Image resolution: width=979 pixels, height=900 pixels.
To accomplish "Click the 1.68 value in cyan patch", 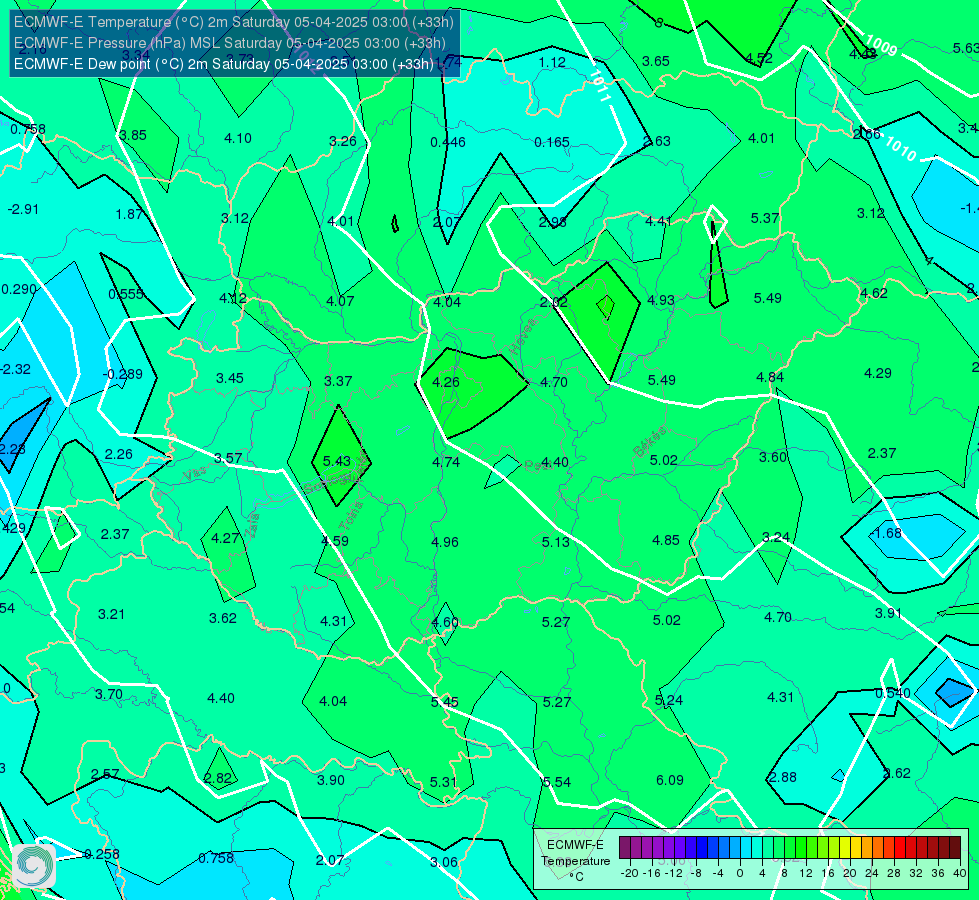I will coord(887,533).
